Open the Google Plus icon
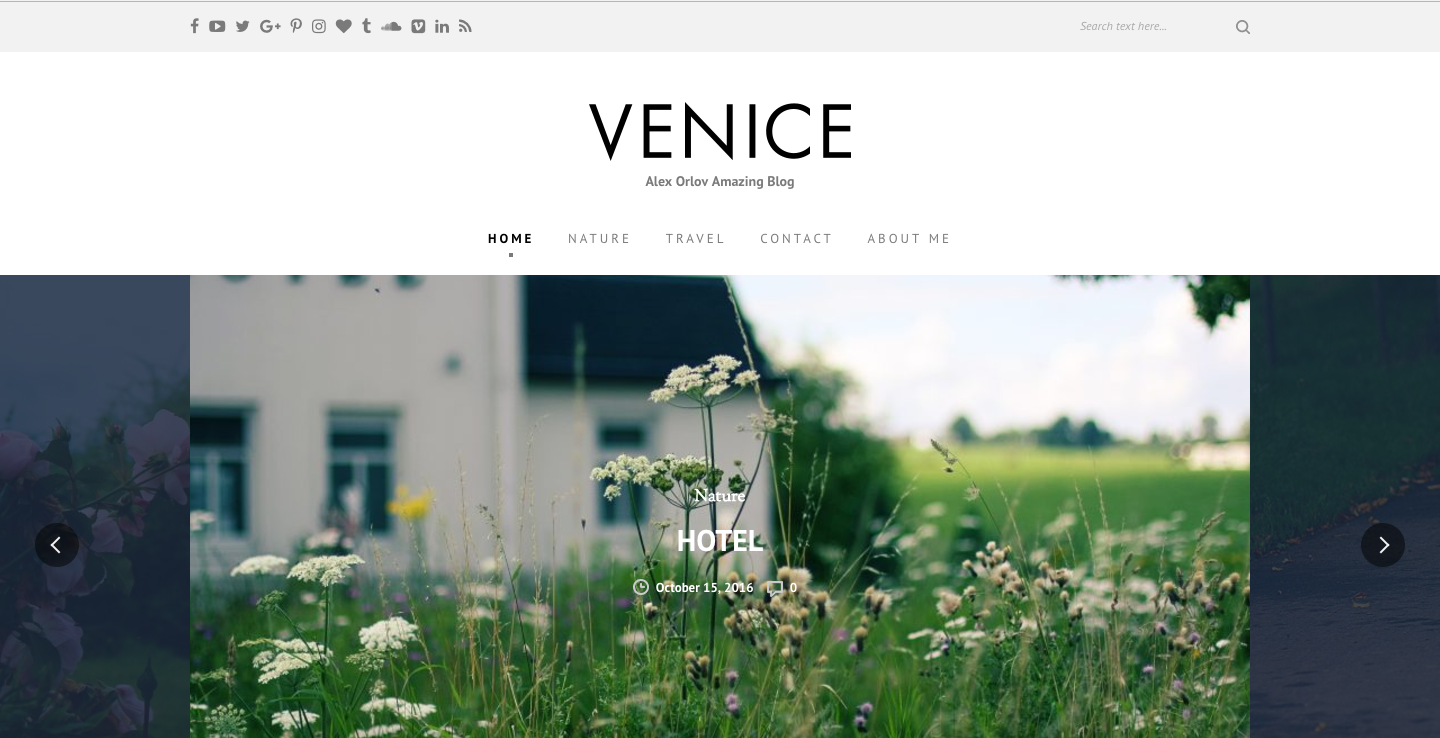This screenshot has height=738, width=1440. [x=270, y=26]
